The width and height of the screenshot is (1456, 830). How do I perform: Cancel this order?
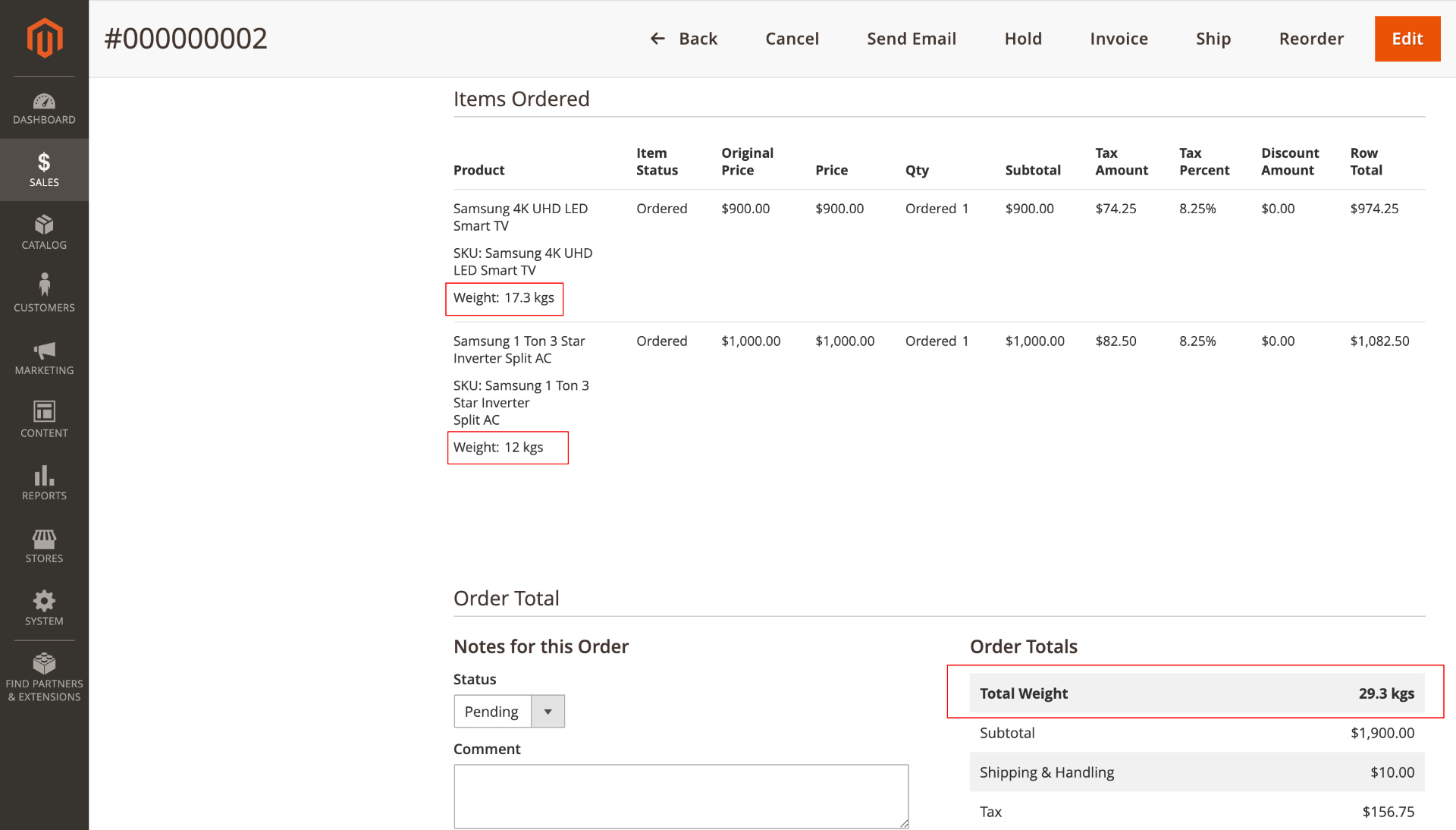pyautogui.click(x=792, y=39)
